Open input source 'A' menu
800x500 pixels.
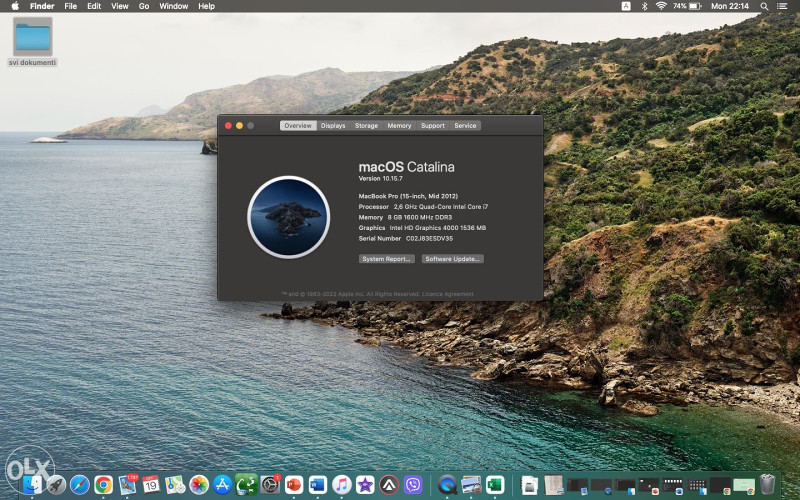point(626,6)
